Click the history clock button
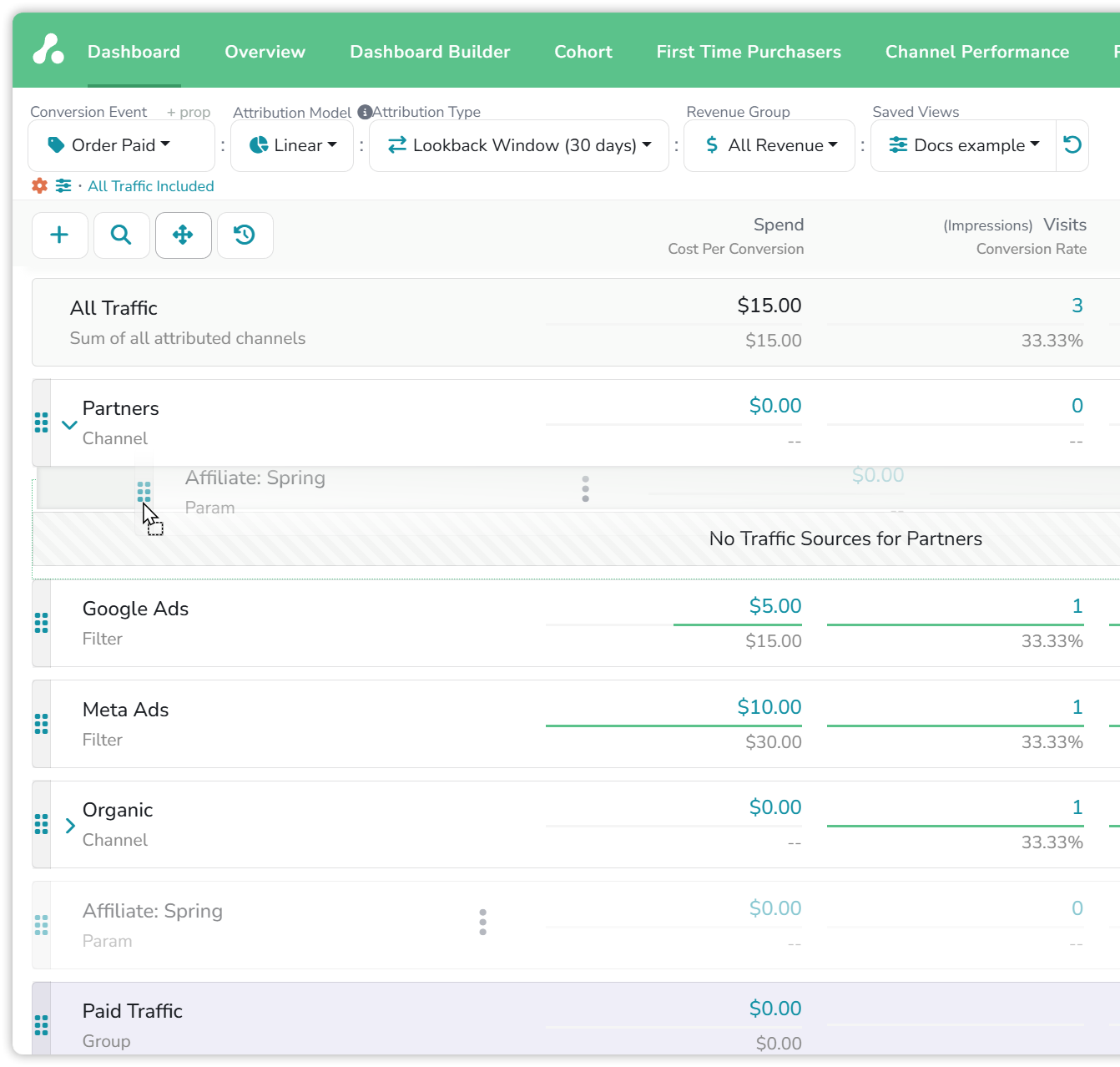 (245, 235)
